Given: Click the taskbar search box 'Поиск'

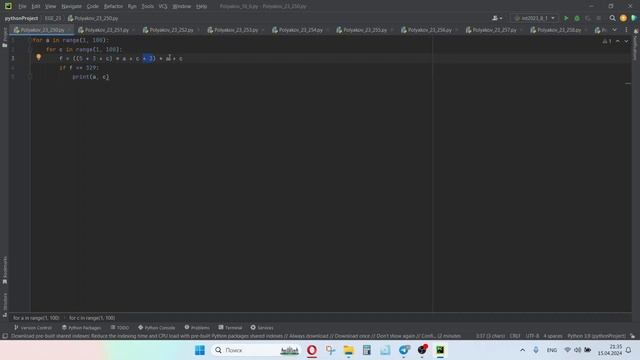Looking at the screenshot, I should (256, 350).
